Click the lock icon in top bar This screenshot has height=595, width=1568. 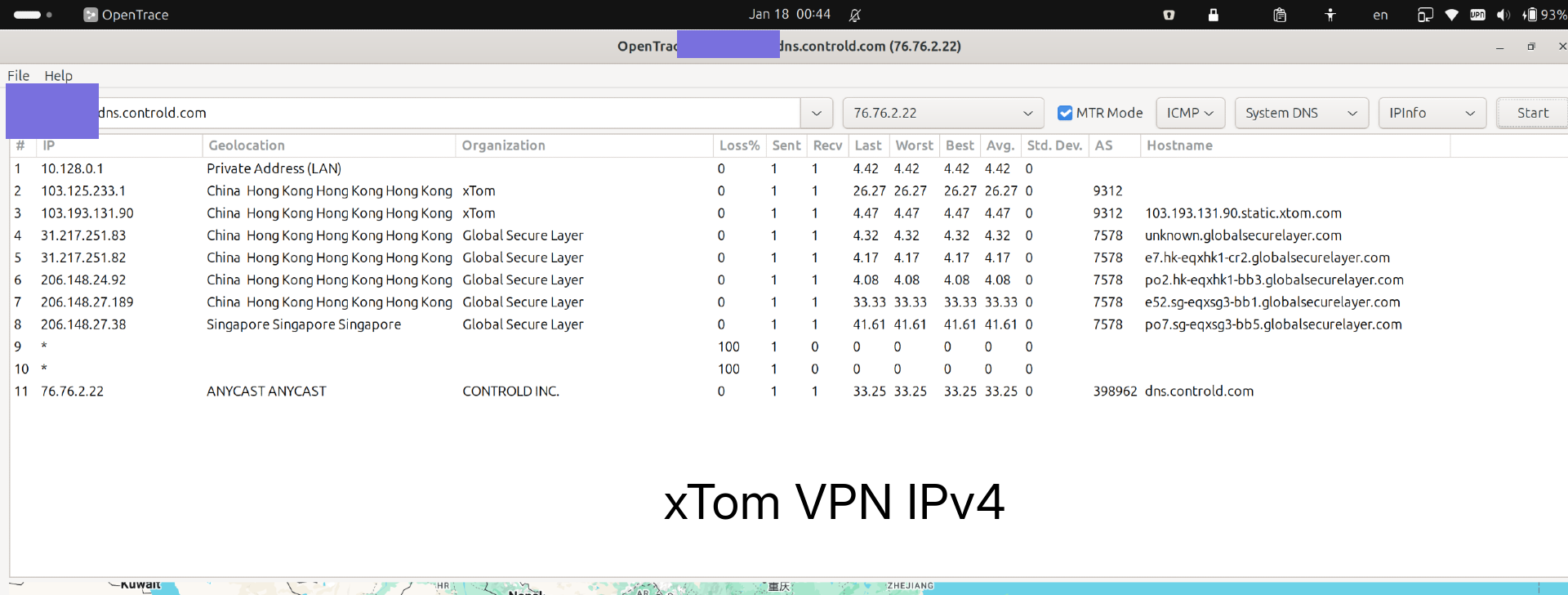tap(1214, 15)
